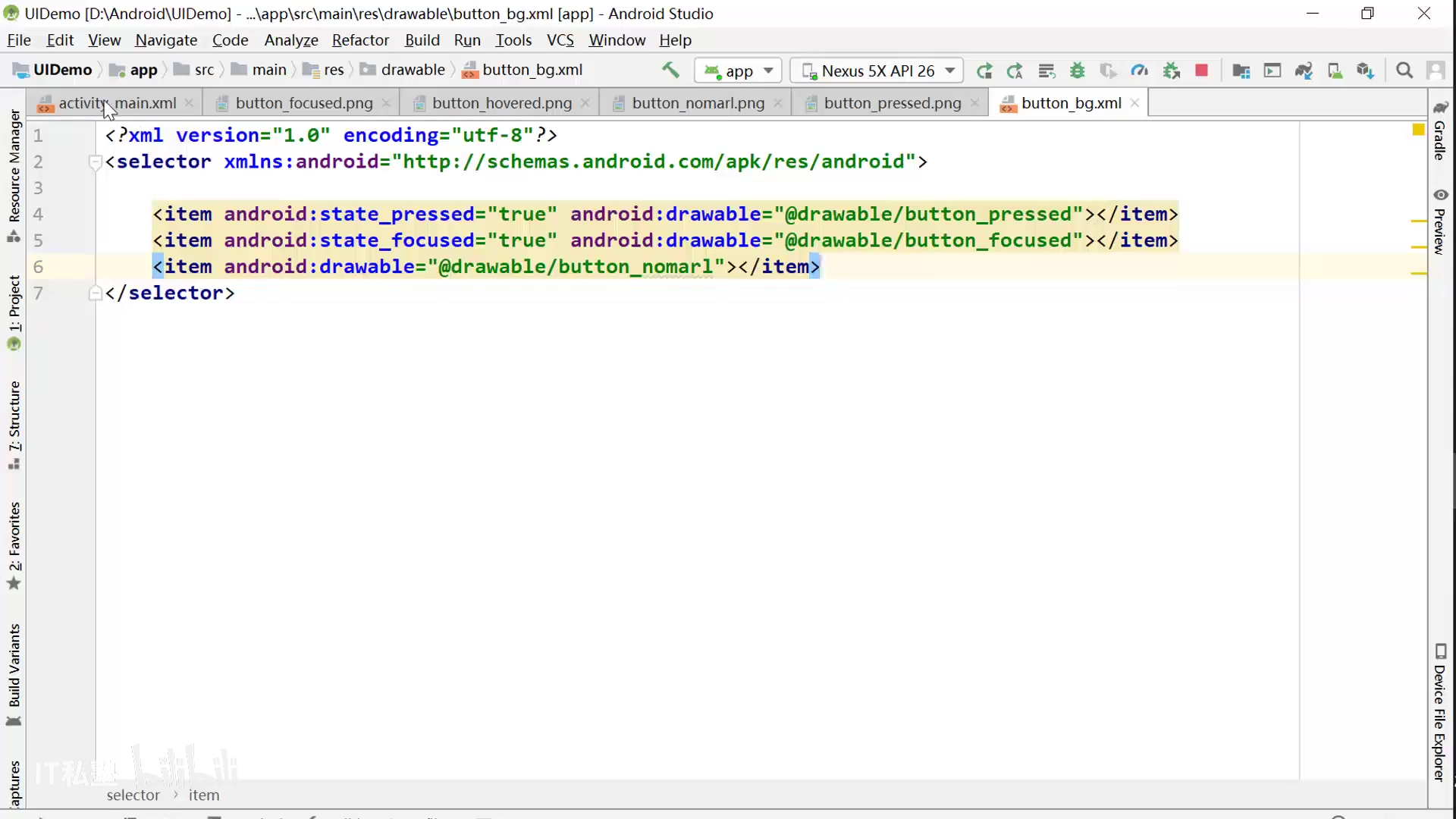Click the yellow warning indicator square
1456x819 pixels.
coord(1418,130)
